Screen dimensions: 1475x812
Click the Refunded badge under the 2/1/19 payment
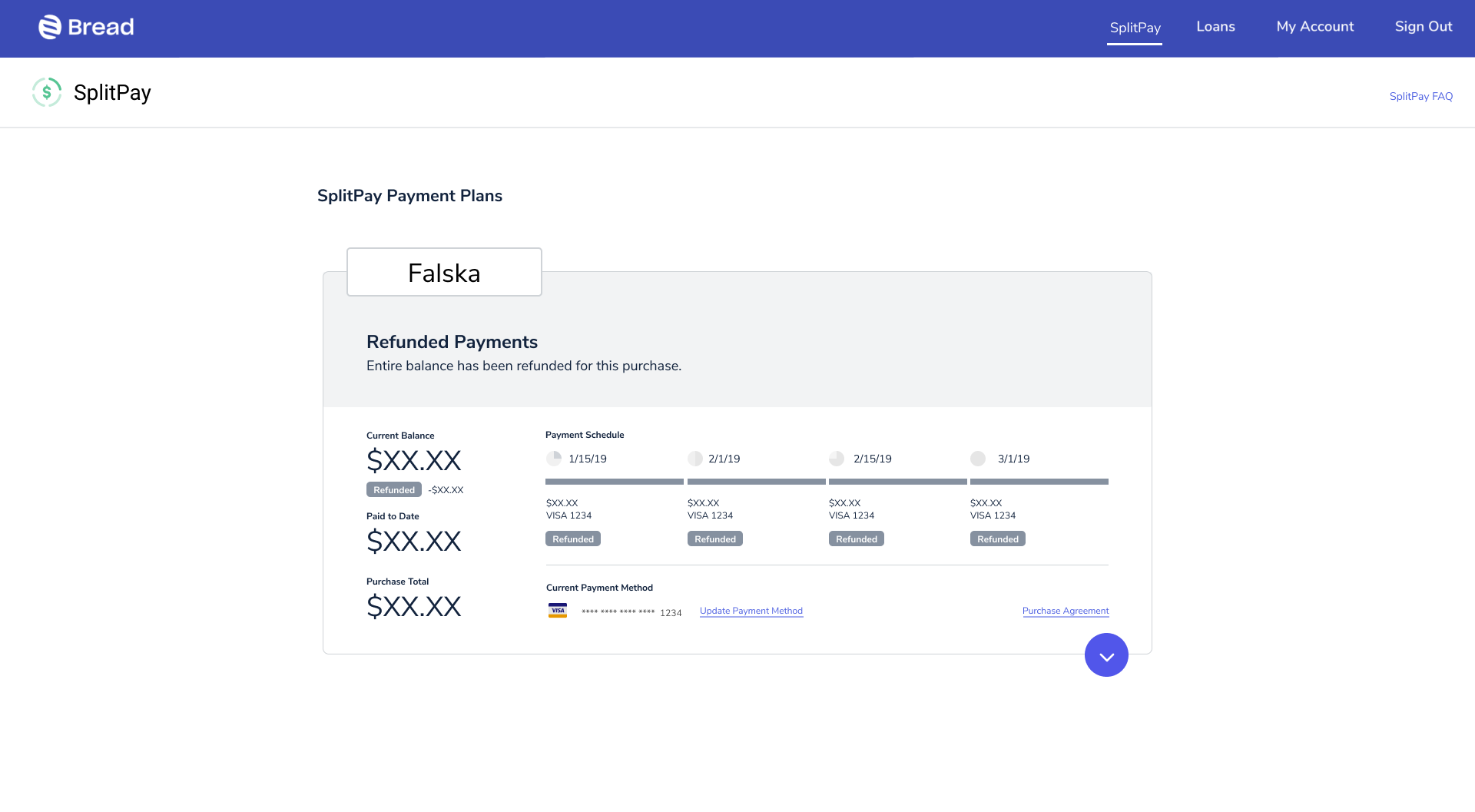(715, 539)
